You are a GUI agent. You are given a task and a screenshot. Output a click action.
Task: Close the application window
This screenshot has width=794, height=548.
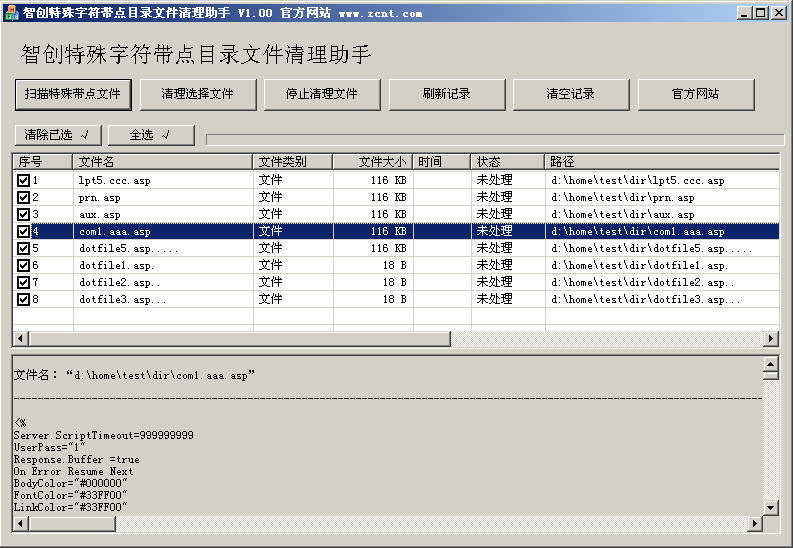[778, 13]
